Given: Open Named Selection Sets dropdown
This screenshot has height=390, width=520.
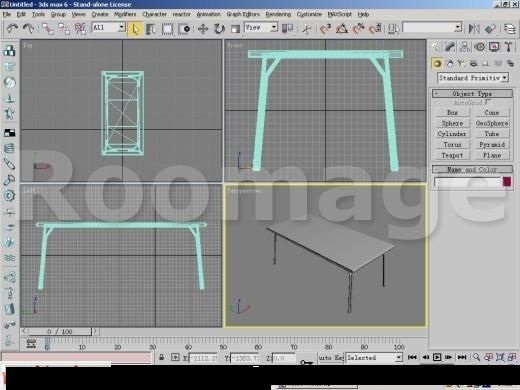Looking at the screenshot, I should (432, 27).
